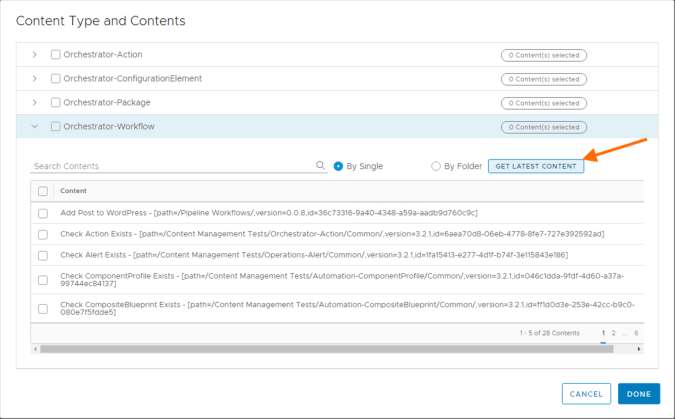This screenshot has height=419, width=675.
Task: Click the search magnifier icon
Action: [321, 166]
